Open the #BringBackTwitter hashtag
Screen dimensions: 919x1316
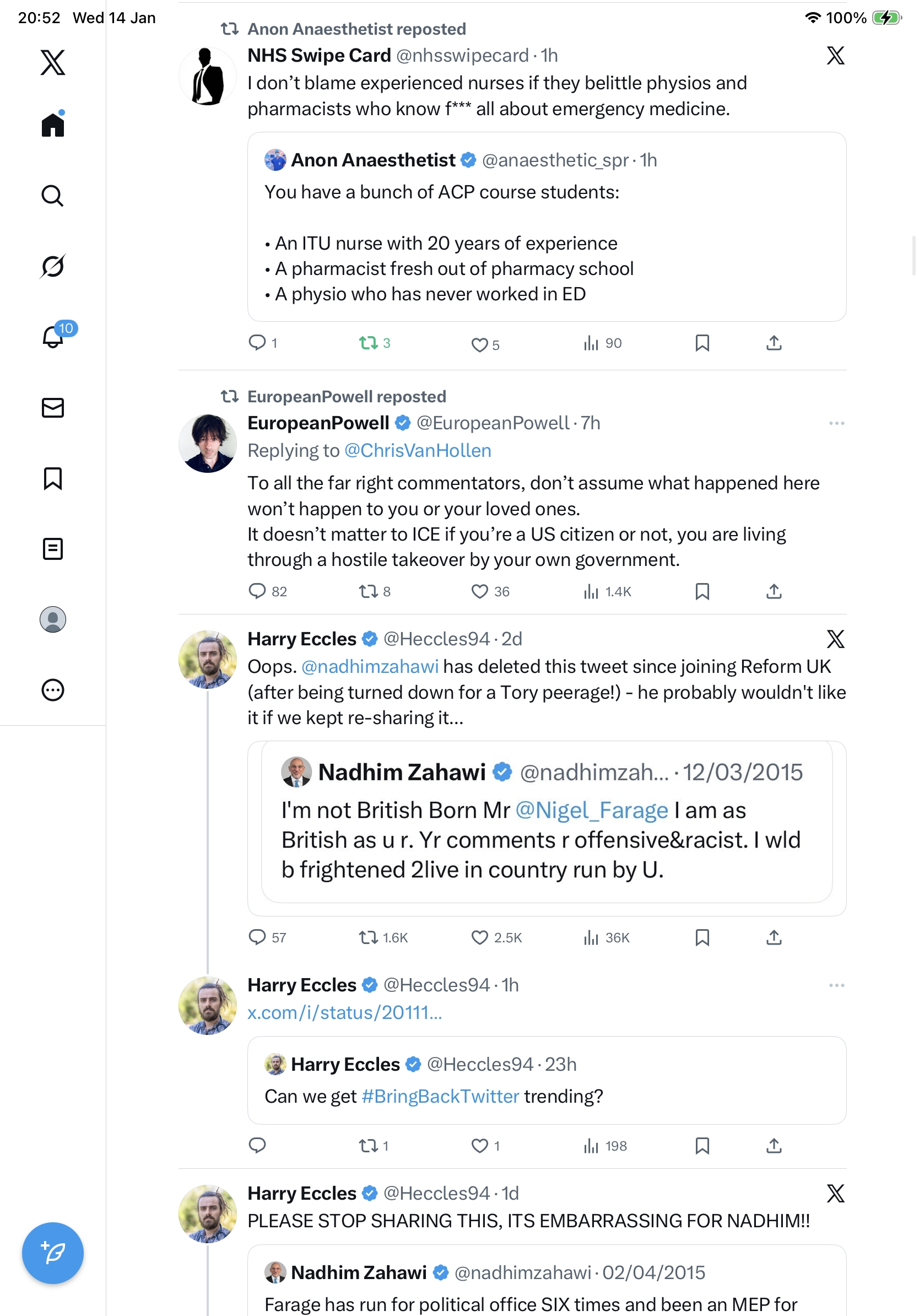440,1096
